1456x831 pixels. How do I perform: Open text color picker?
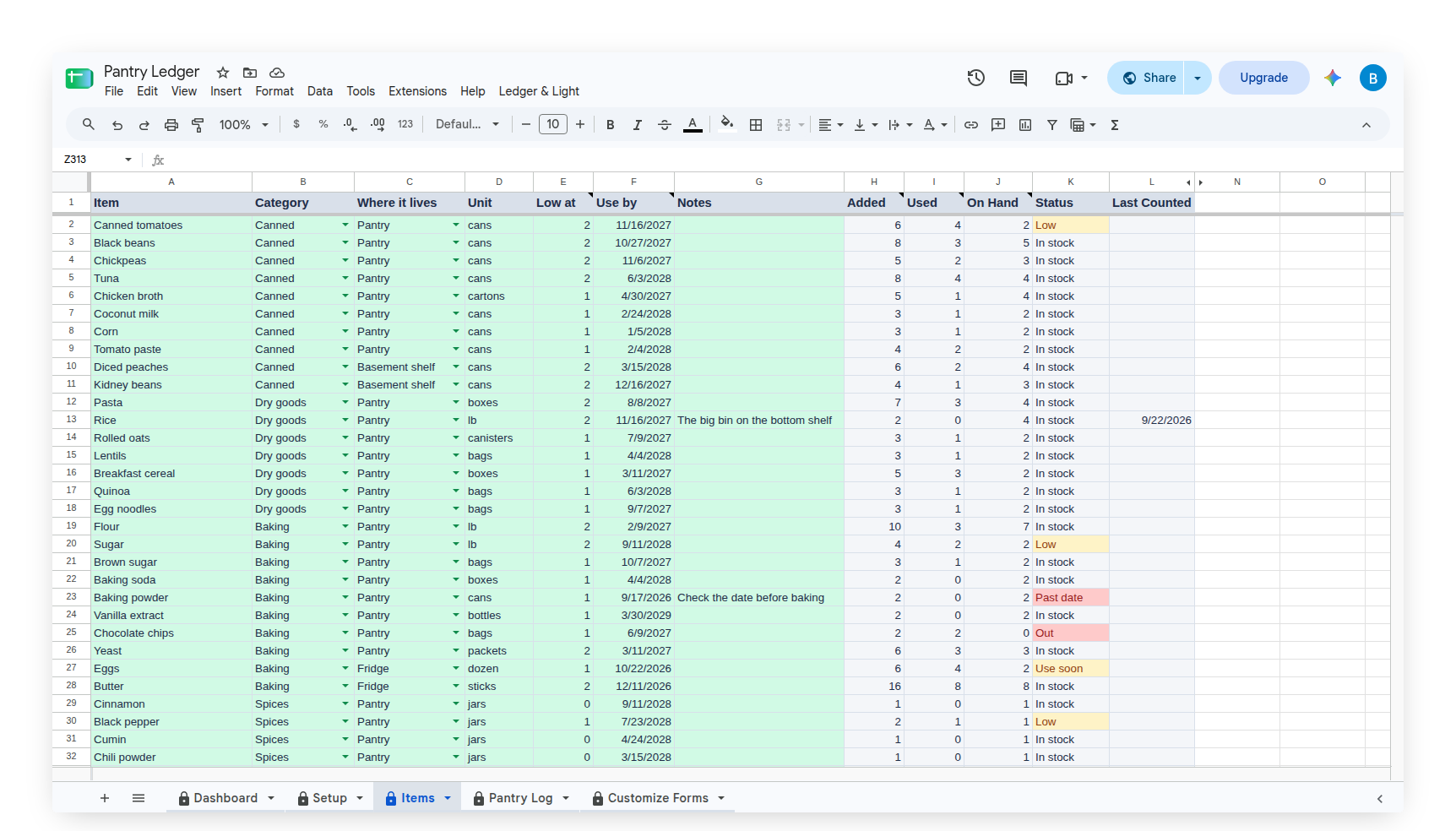click(693, 125)
